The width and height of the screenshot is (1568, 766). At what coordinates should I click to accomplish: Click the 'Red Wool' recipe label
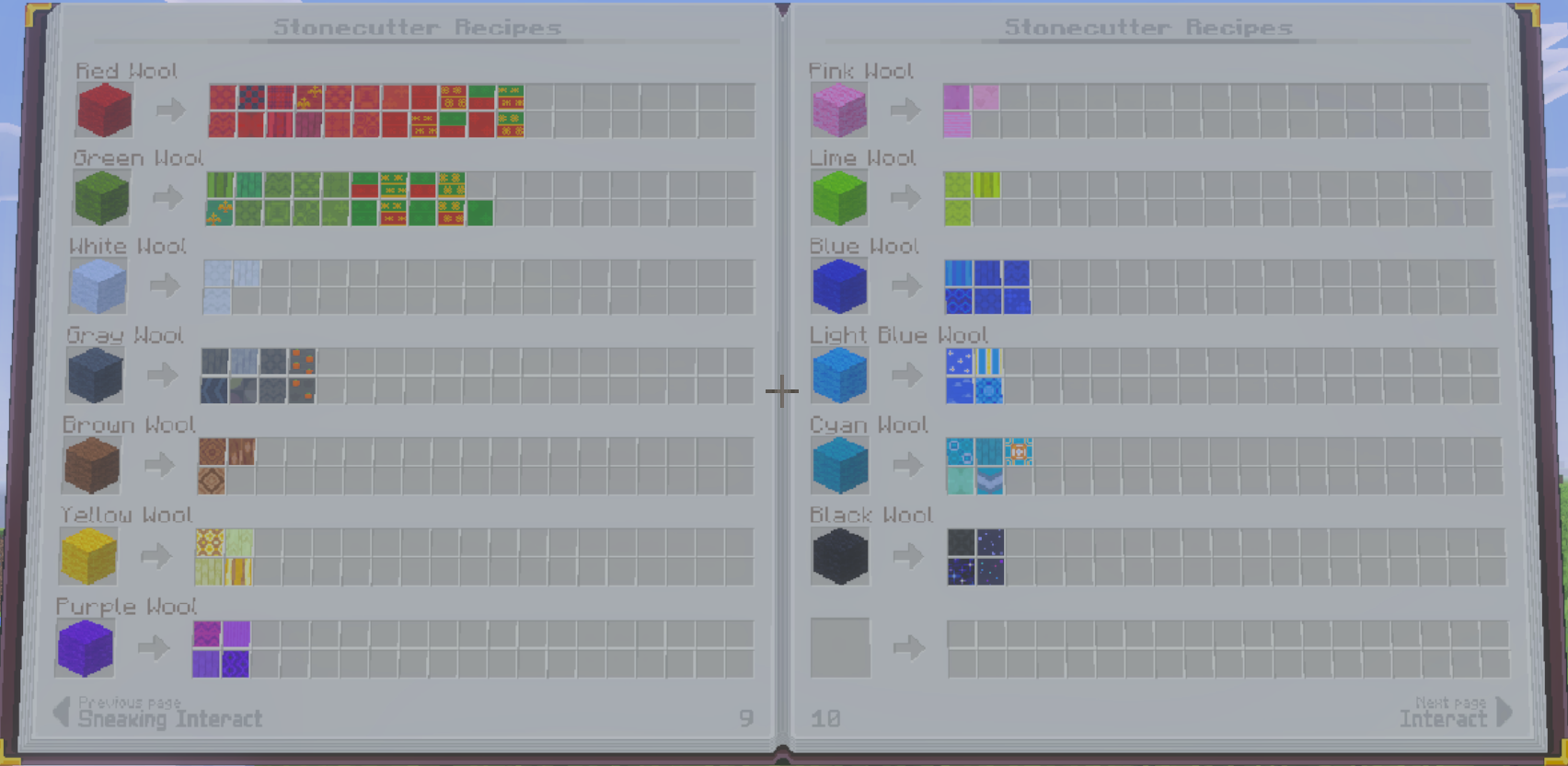coord(126,71)
